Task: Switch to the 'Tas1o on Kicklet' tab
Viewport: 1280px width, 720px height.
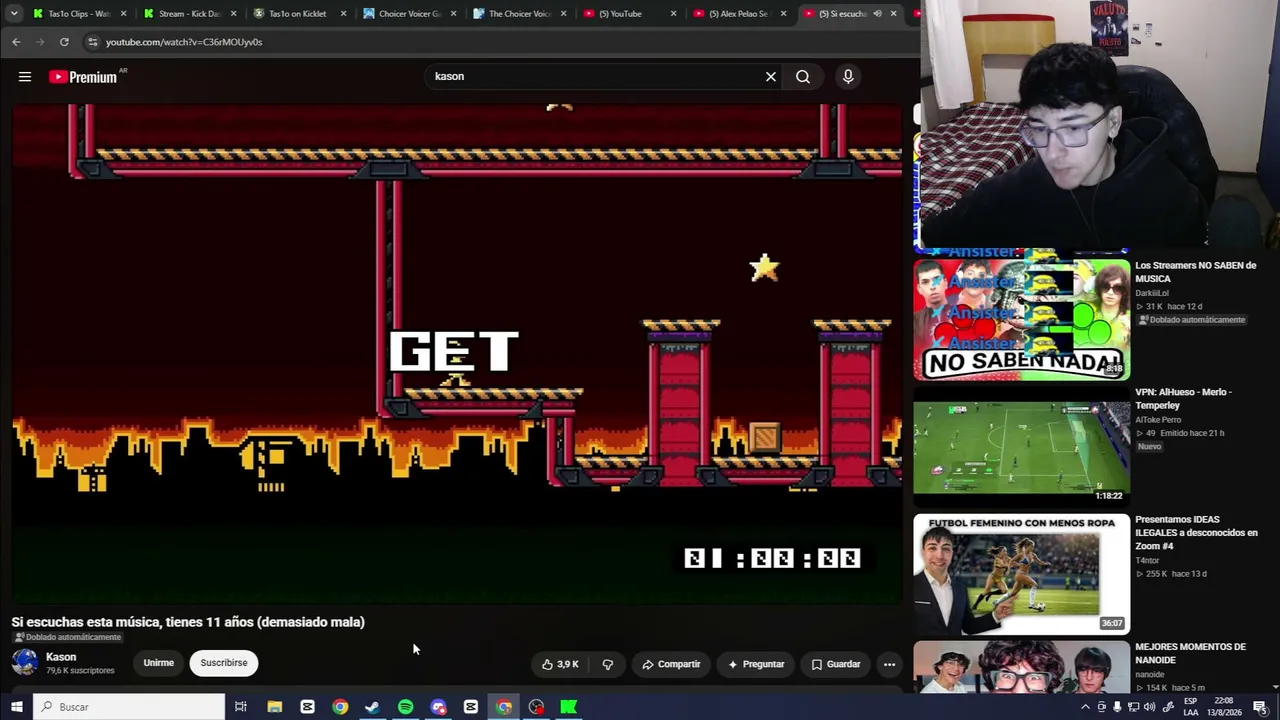Action: click(x=298, y=14)
